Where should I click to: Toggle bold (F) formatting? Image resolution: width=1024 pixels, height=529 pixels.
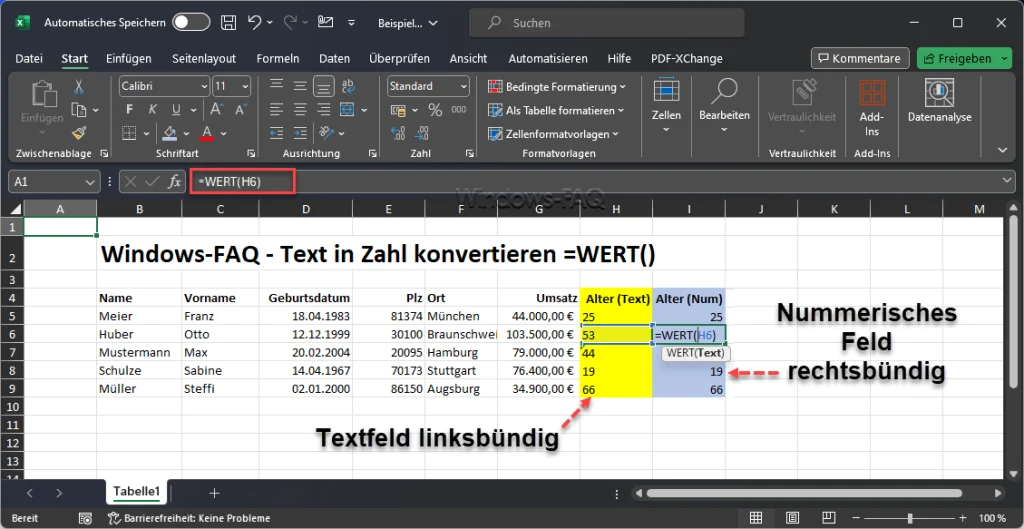pyautogui.click(x=129, y=110)
